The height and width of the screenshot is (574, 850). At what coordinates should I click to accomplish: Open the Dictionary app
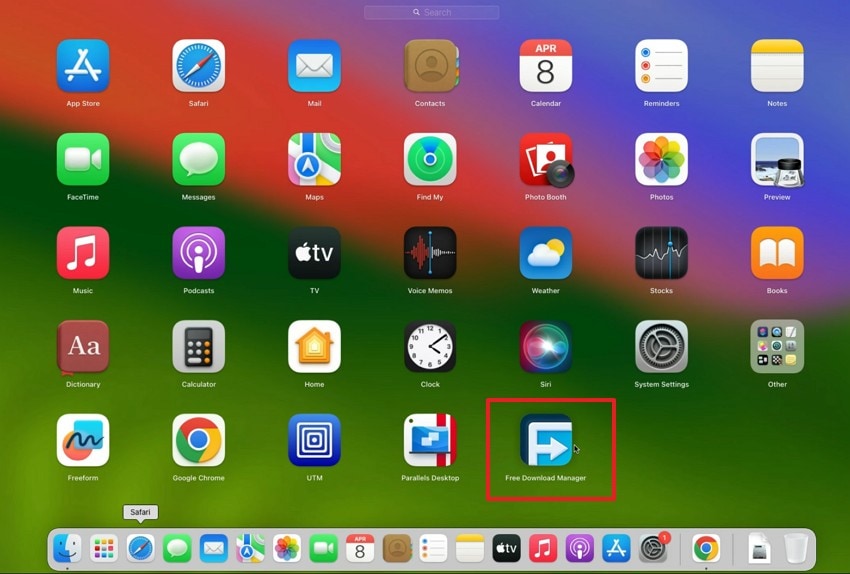[x=83, y=347]
